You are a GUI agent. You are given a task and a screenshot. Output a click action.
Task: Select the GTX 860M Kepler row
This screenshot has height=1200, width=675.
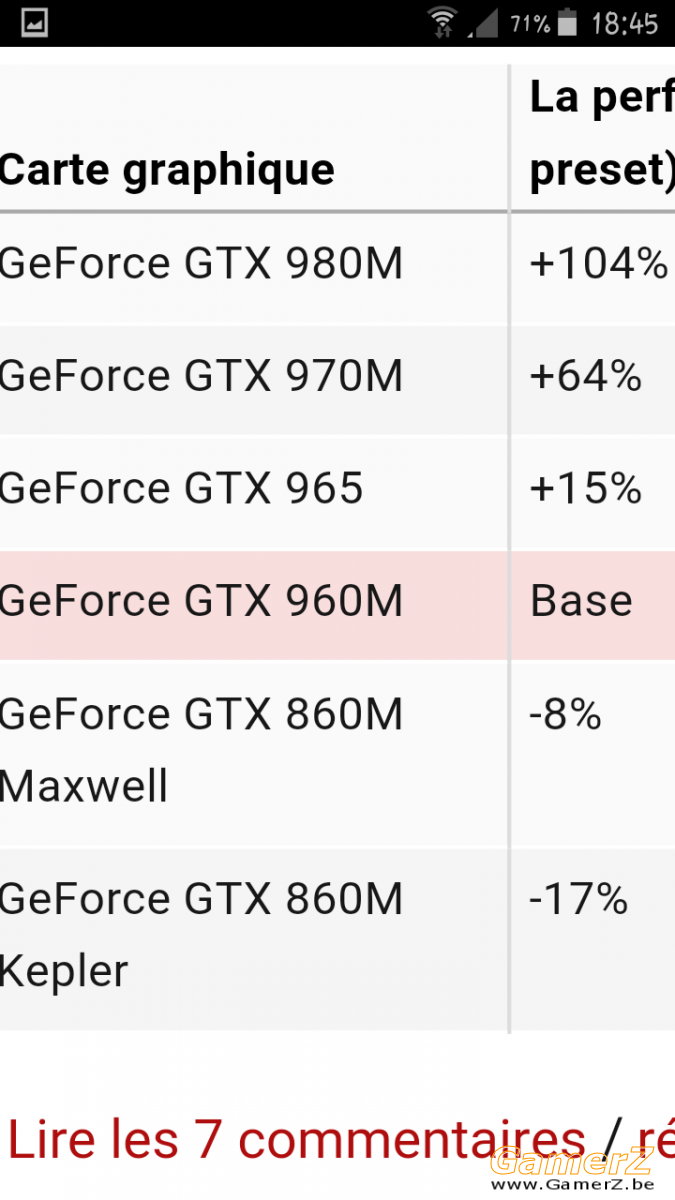point(337,936)
